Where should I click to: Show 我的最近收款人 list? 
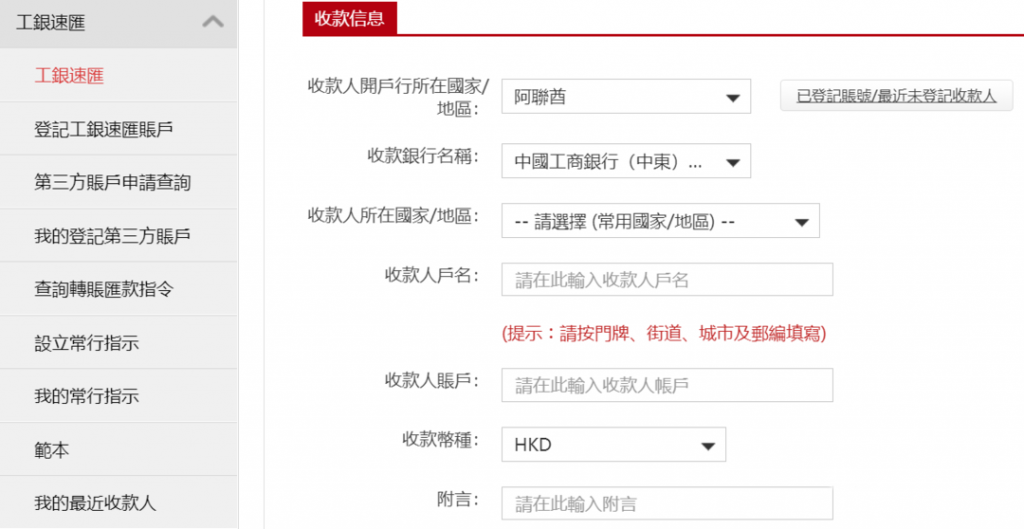tap(95, 503)
